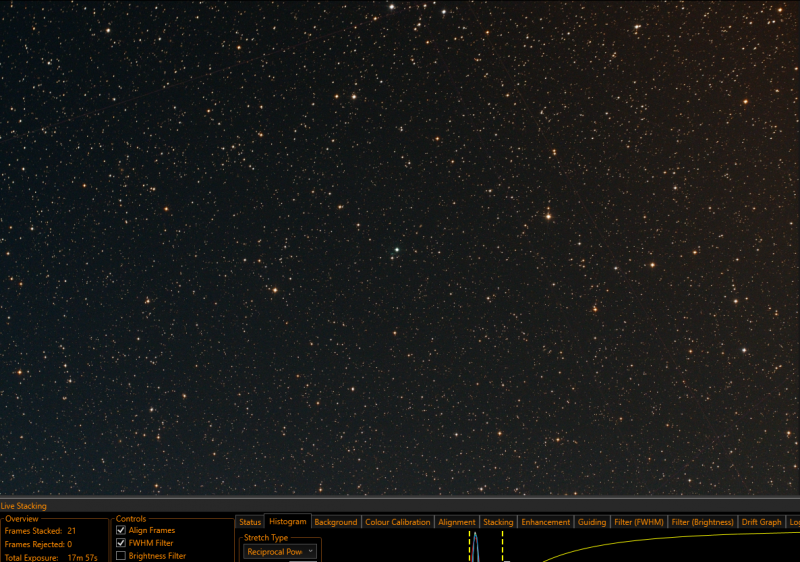The height and width of the screenshot is (562, 800).
Task: Go to the Enhancement tab
Action: tap(545, 522)
